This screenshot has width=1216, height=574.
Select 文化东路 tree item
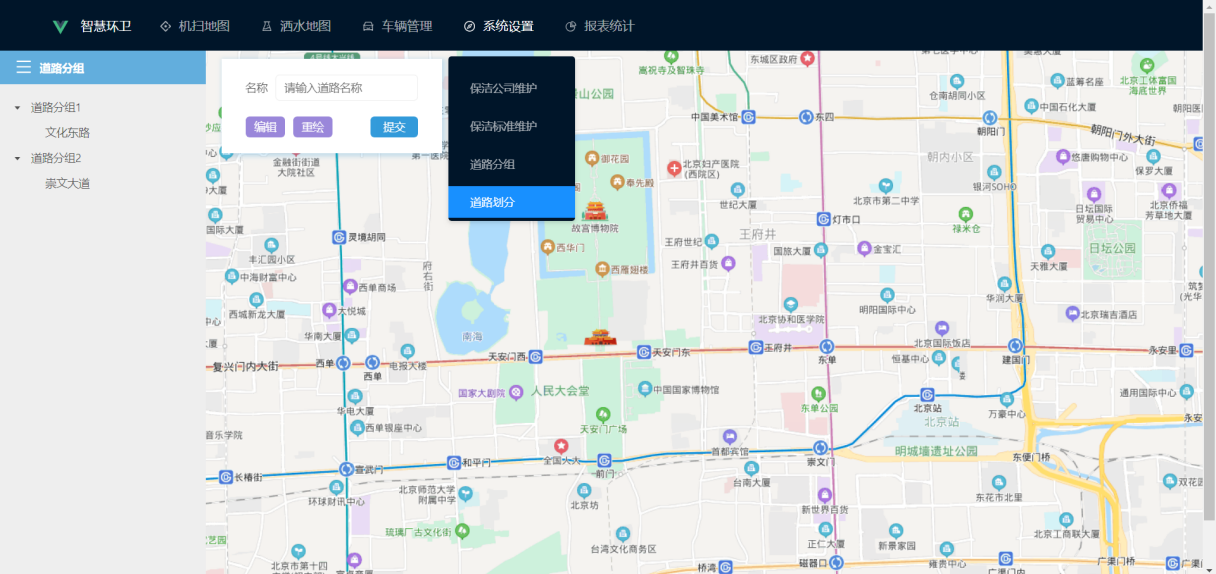pyautogui.click(x=67, y=132)
